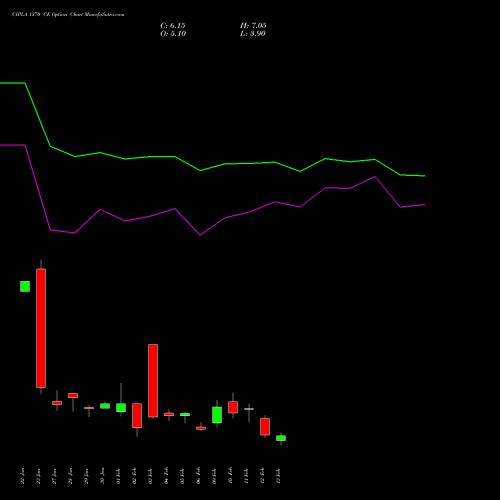Screen dimensions: 500x500
Task: Click the "10 Feb" date label
Action: [x=230, y=476]
